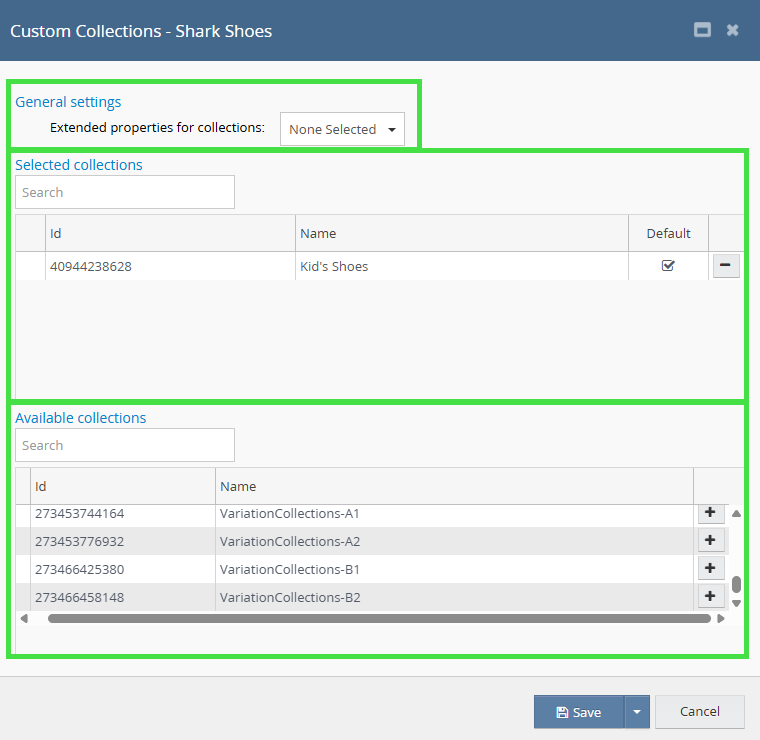760x740 pixels.
Task: Click the horizontal scroll left arrow
Action: [24, 618]
